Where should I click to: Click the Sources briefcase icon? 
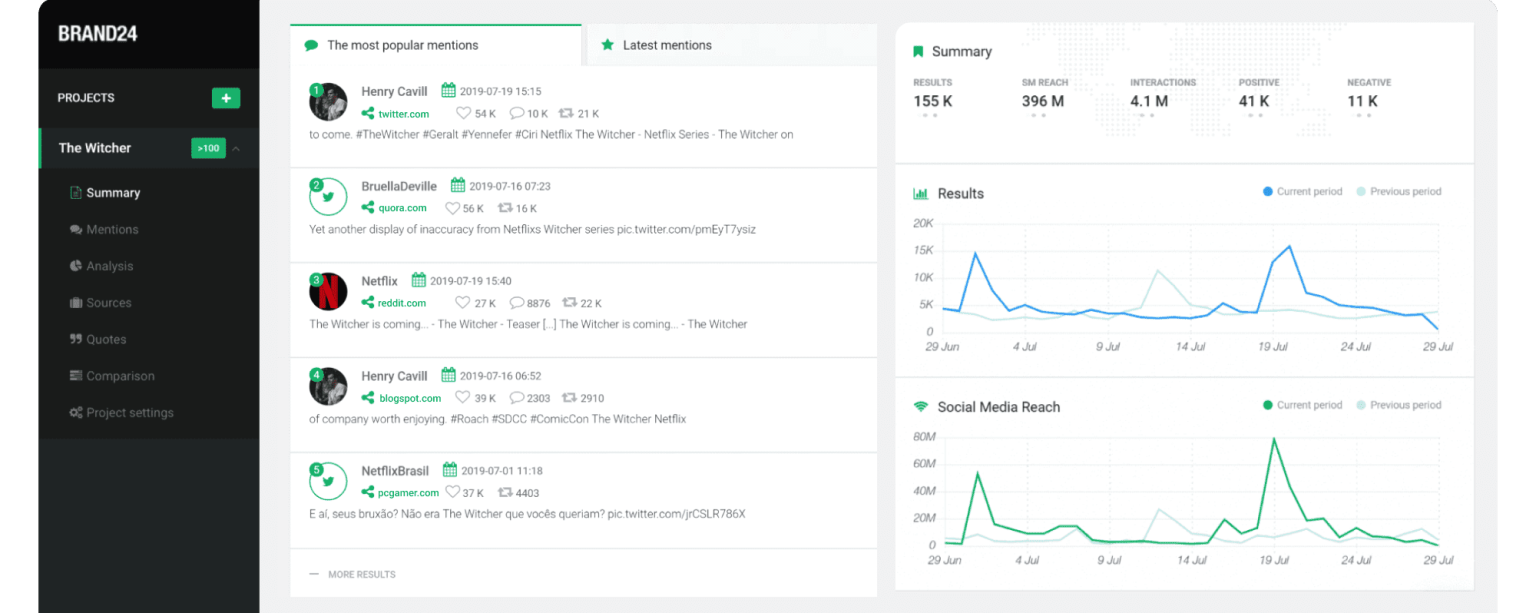pos(76,303)
